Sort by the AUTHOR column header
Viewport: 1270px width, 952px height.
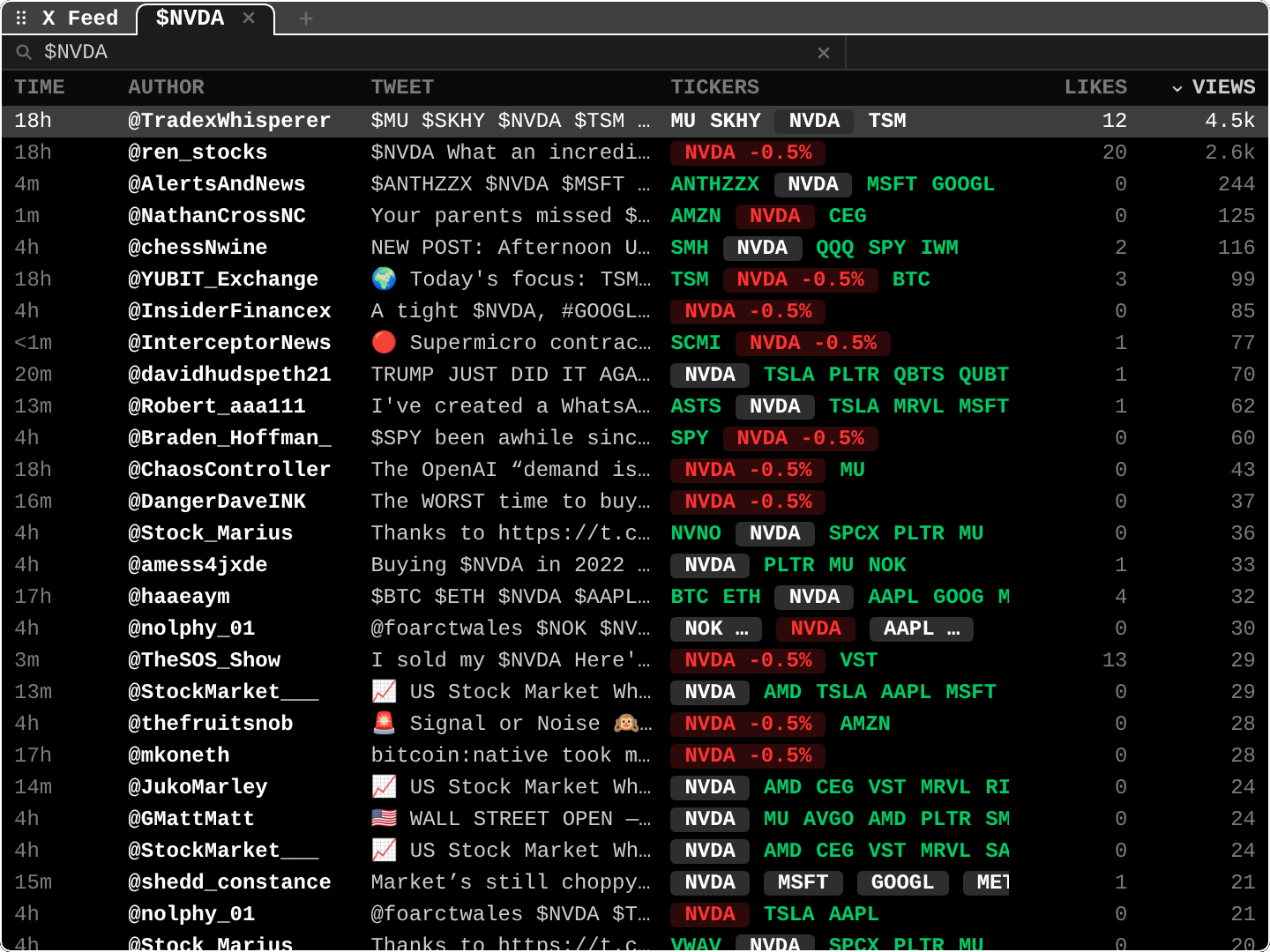(x=166, y=87)
